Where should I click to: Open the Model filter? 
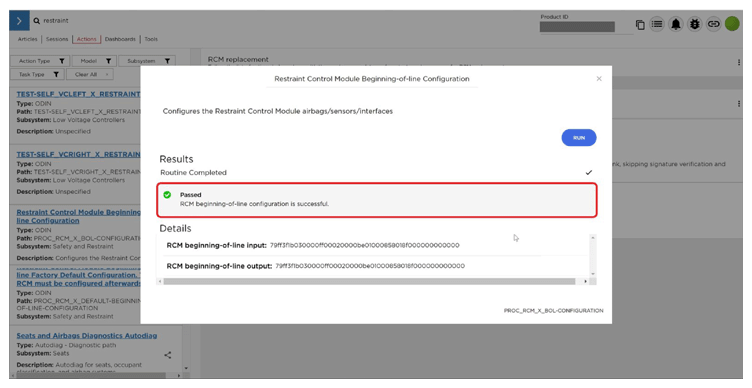point(94,61)
